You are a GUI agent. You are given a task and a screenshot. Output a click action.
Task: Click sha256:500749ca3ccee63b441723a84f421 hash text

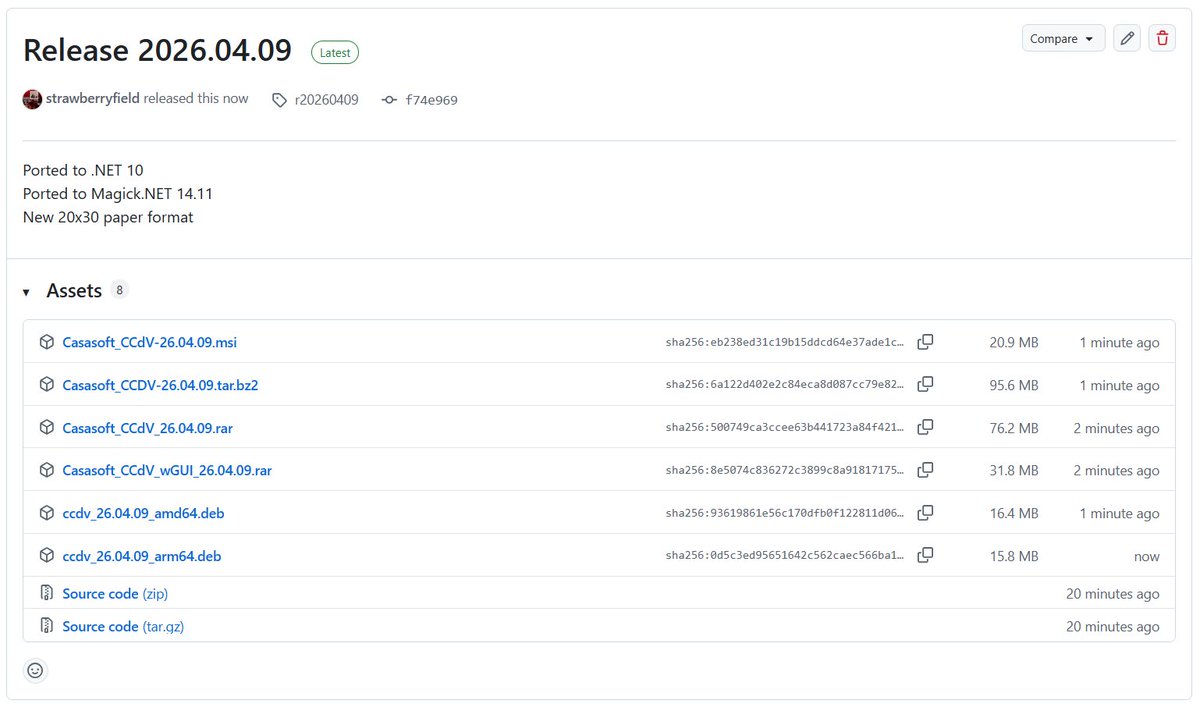click(x=786, y=428)
